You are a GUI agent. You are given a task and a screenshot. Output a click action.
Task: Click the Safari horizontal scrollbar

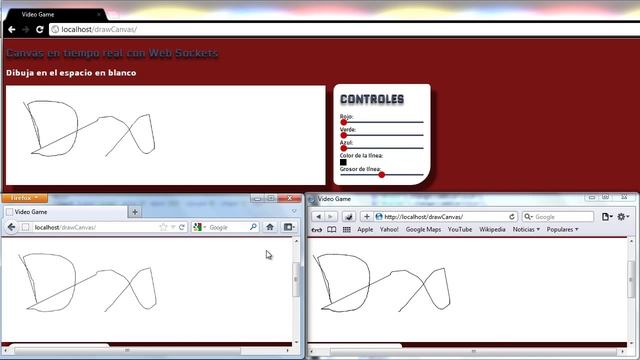coord(473,351)
